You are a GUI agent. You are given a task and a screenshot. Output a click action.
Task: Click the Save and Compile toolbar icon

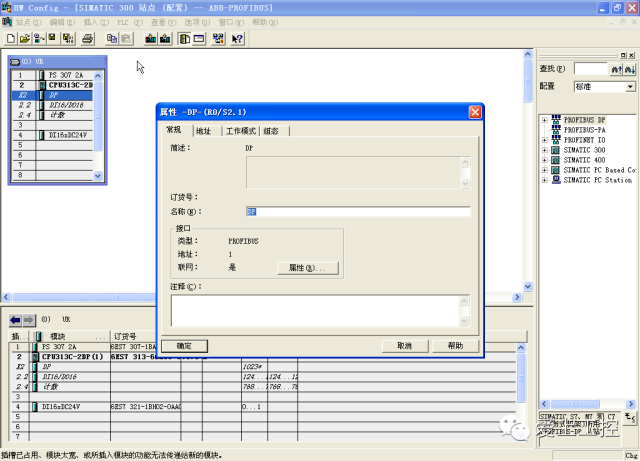[x=68, y=39]
